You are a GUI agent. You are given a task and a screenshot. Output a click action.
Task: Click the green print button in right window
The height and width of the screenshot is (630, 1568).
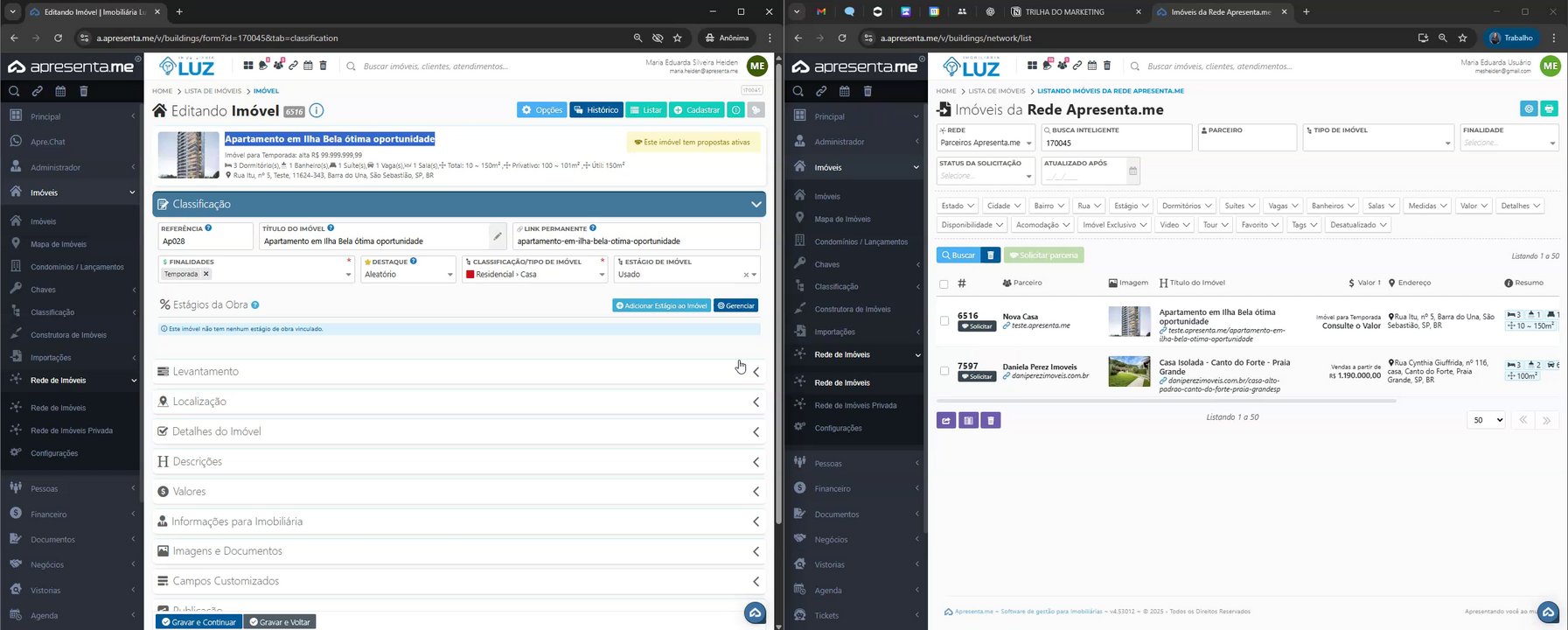pos(1549,108)
